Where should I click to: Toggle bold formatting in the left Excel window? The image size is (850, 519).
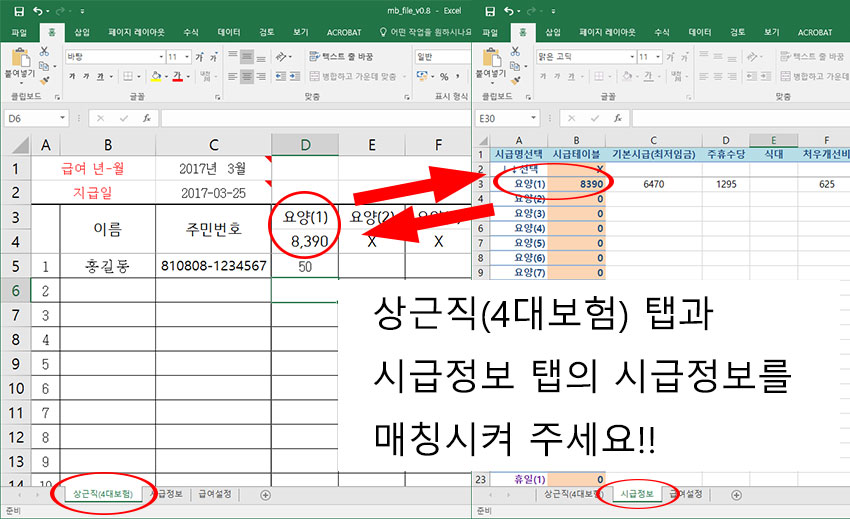71,76
